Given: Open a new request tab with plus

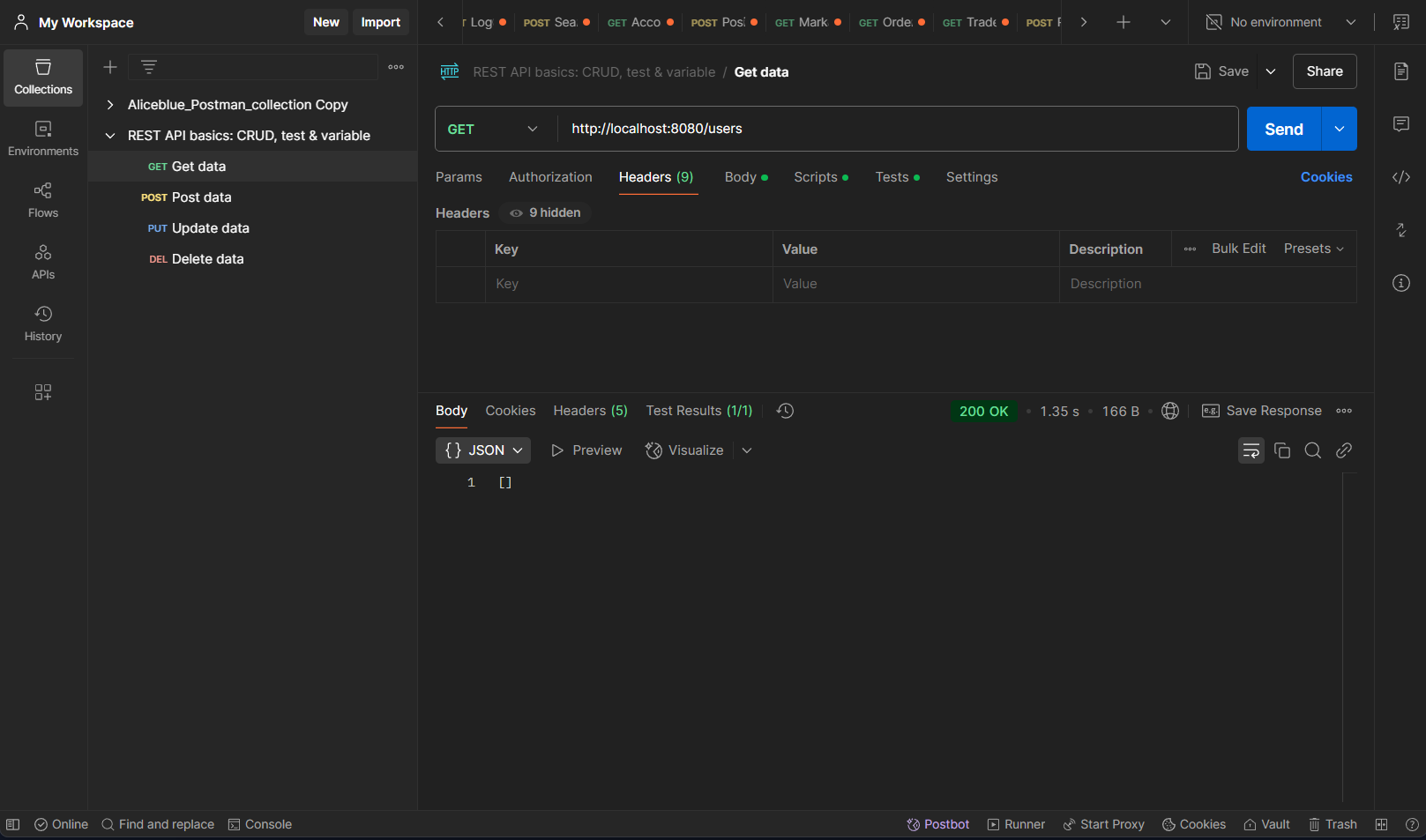Looking at the screenshot, I should (x=1124, y=22).
